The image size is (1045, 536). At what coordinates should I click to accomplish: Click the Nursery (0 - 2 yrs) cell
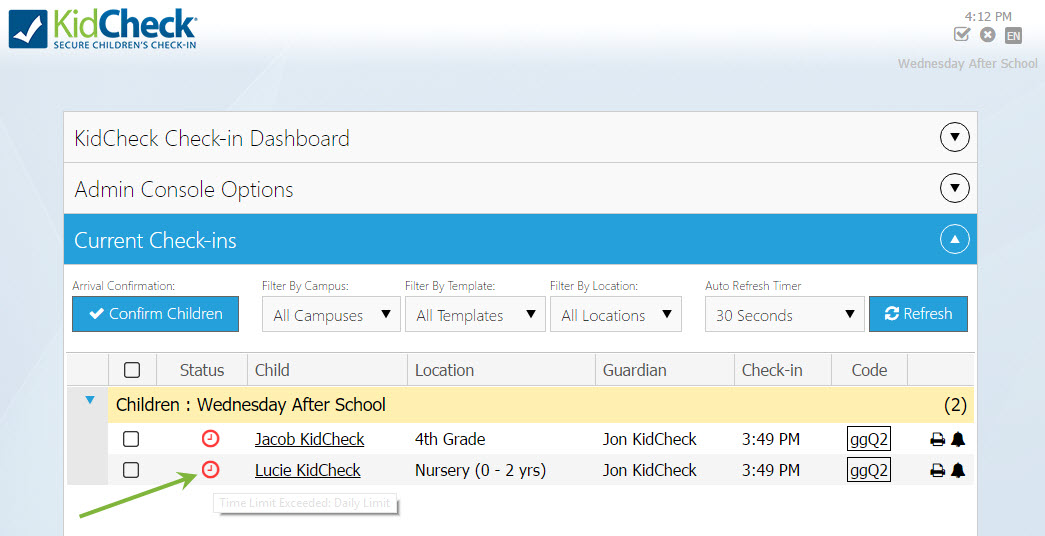coord(481,470)
